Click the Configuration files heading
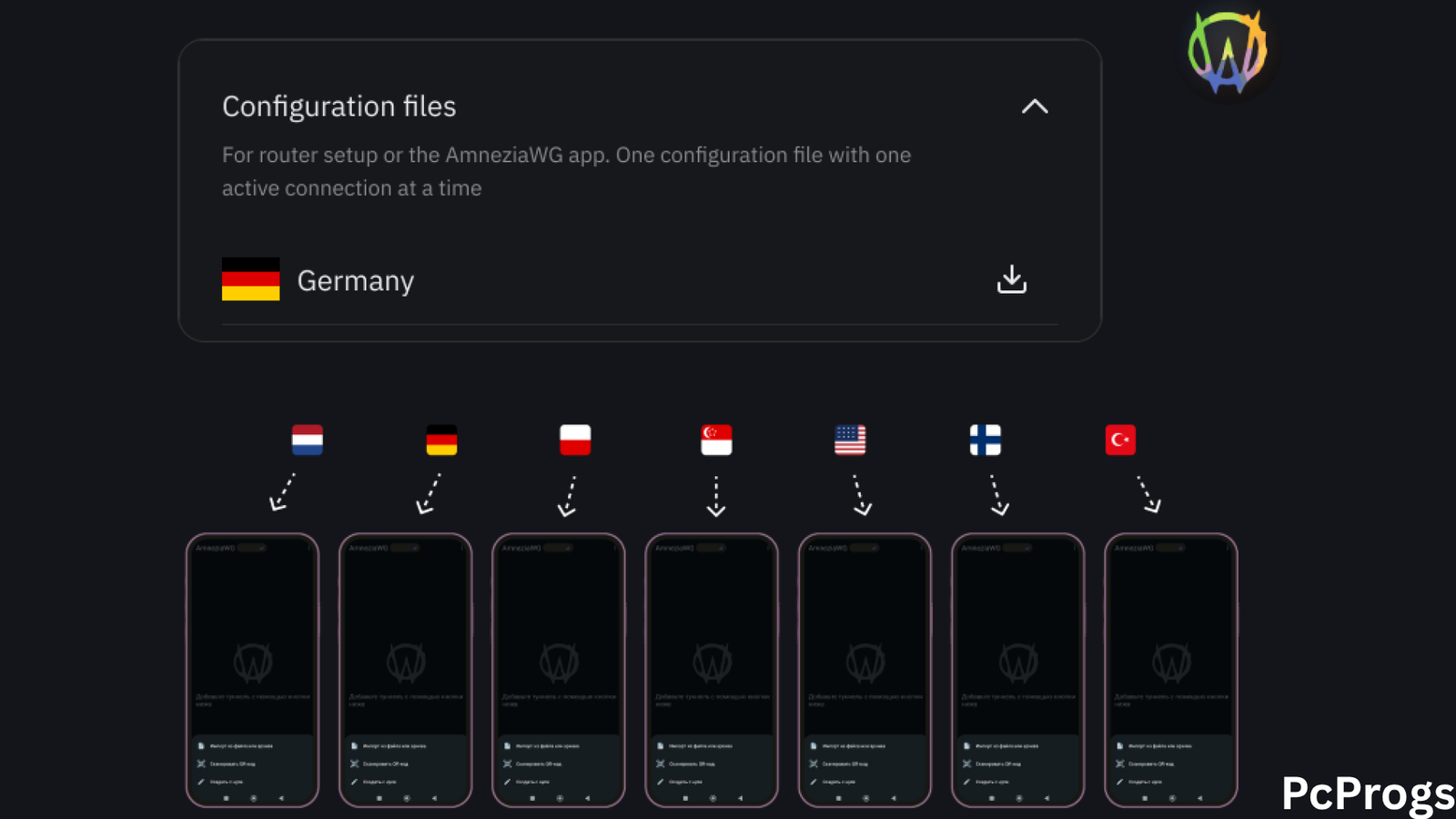Screen dimensions: 1456x819 click(339, 106)
